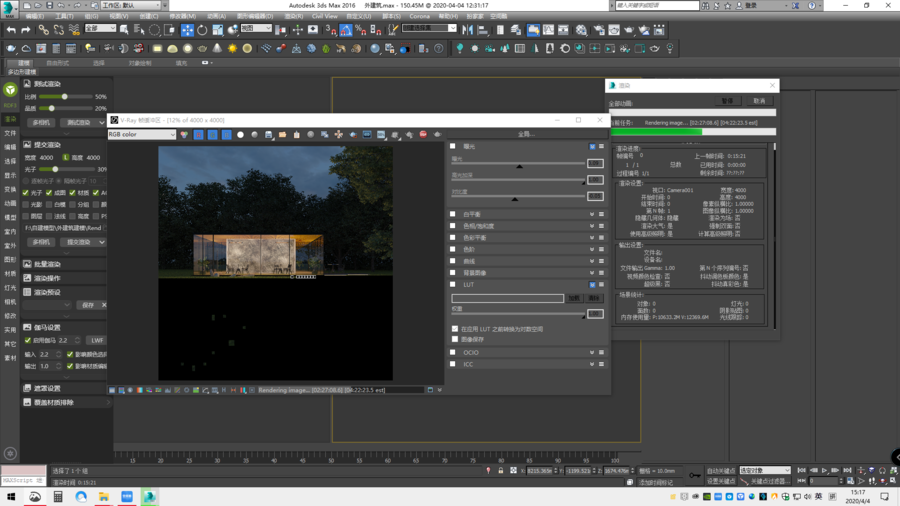The width and height of the screenshot is (900, 506).
Task: Select the Select and Link chain tool
Action: point(44,30)
